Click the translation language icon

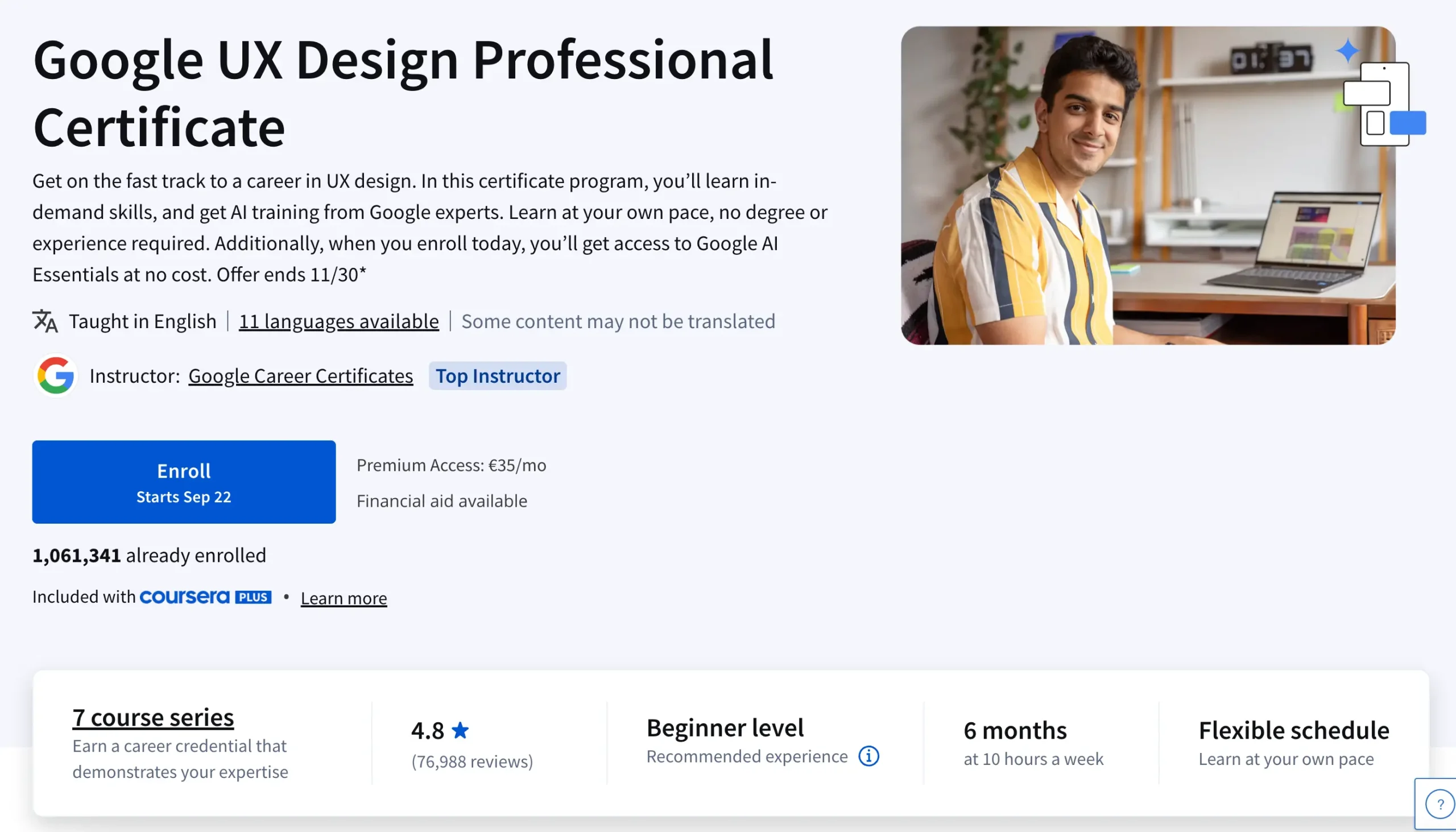[45, 321]
